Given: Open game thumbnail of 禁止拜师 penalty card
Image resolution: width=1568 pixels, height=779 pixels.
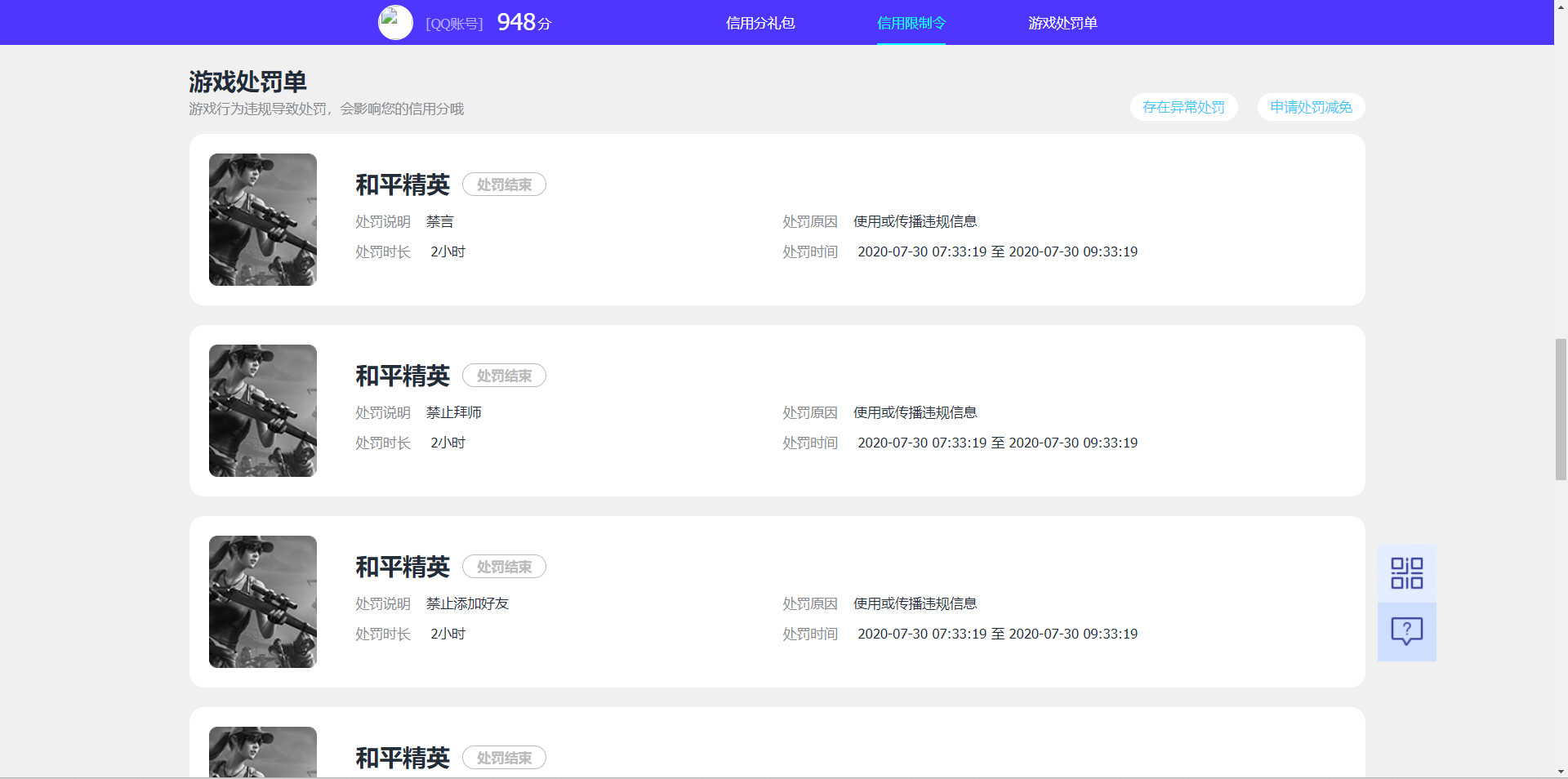Looking at the screenshot, I should coord(263,411).
